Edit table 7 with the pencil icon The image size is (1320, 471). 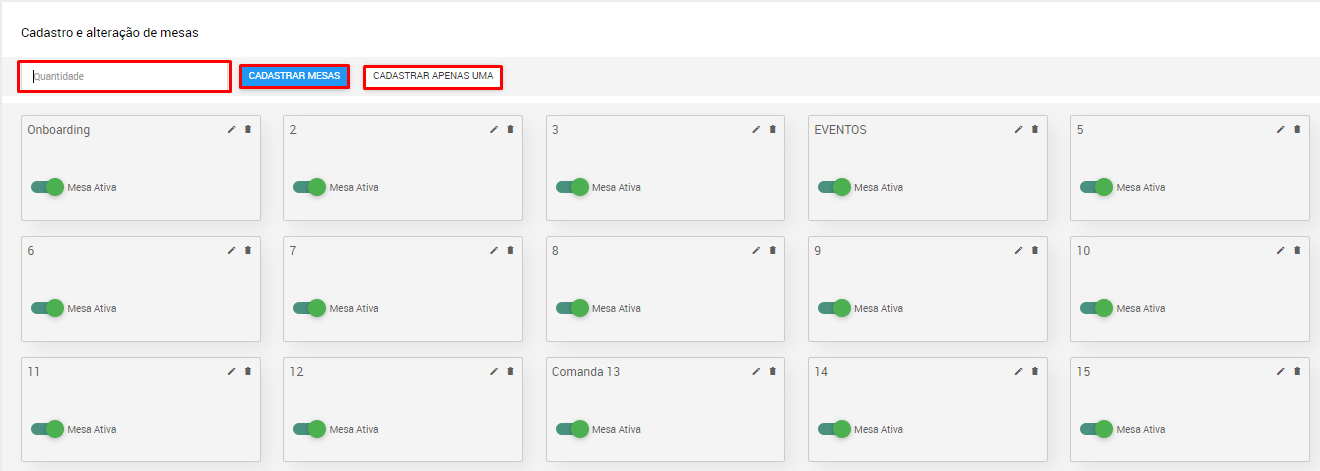pos(493,250)
